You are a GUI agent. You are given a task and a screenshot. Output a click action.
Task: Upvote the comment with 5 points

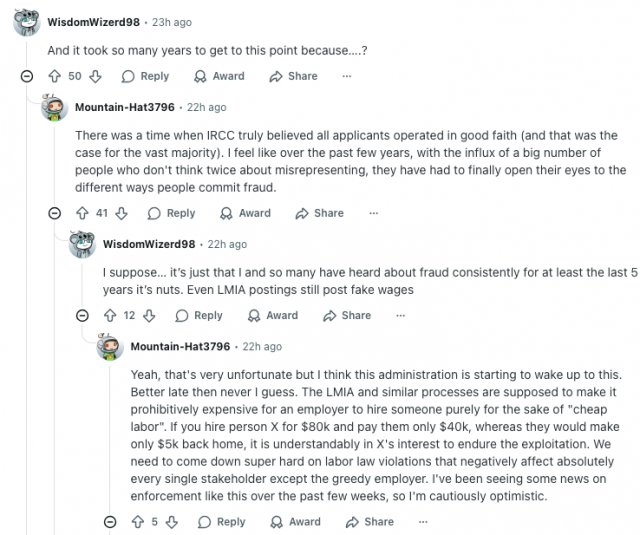pyautogui.click(x=139, y=521)
